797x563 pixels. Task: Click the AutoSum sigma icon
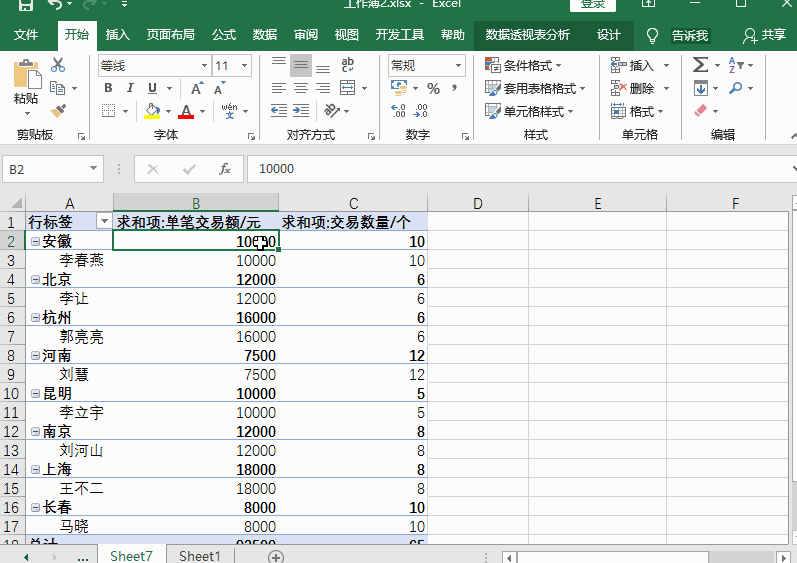[700, 65]
